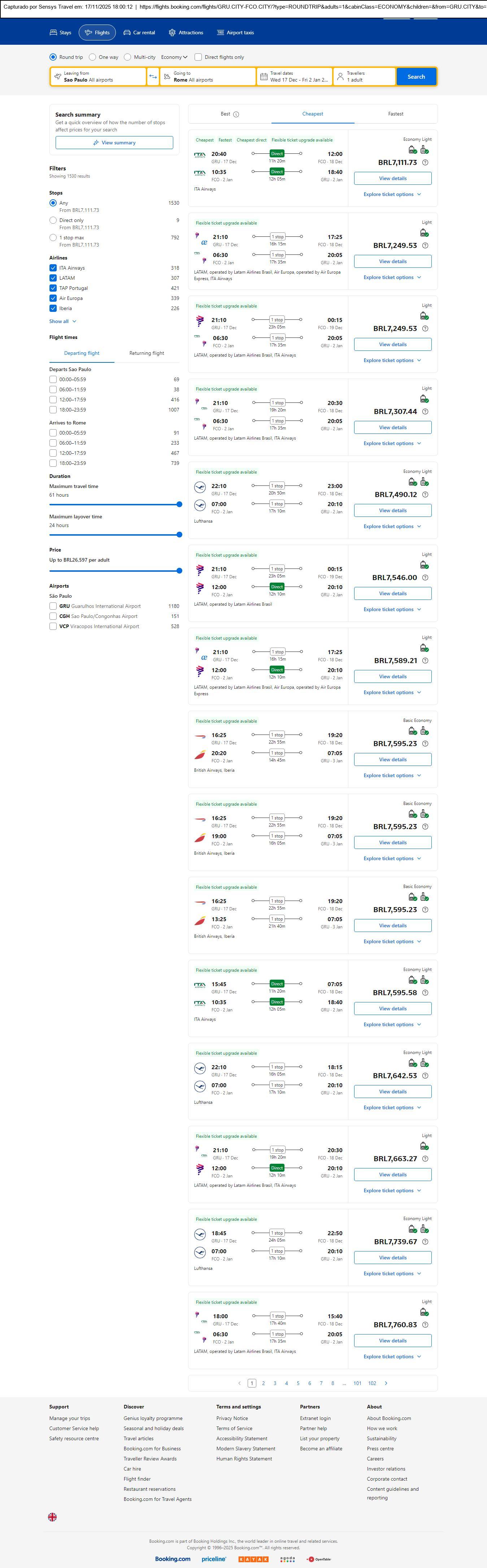The height and width of the screenshot is (1568, 487).
Task: Select the One way radio button
Action: pyautogui.click(x=92, y=57)
